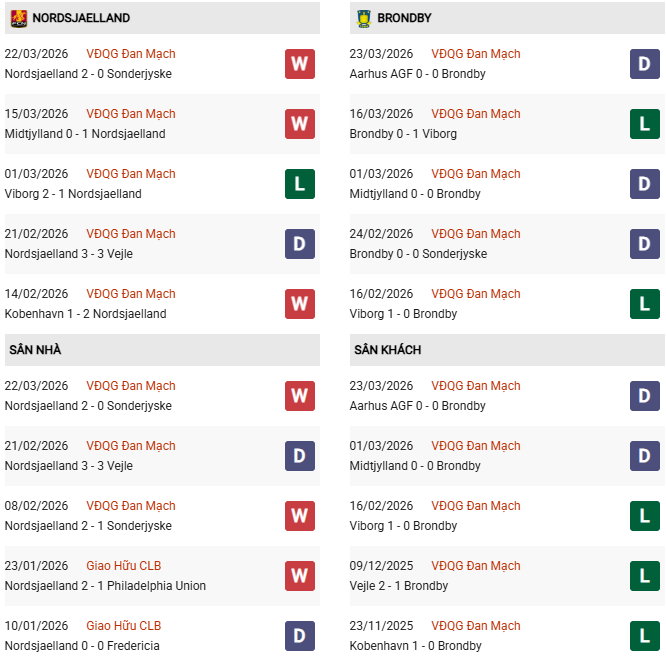The width and height of the screenshot is (666, 659).
Task: Click W badge for the Philadelphia Union match
Action: pyautogui.click(x=300, y=576)
